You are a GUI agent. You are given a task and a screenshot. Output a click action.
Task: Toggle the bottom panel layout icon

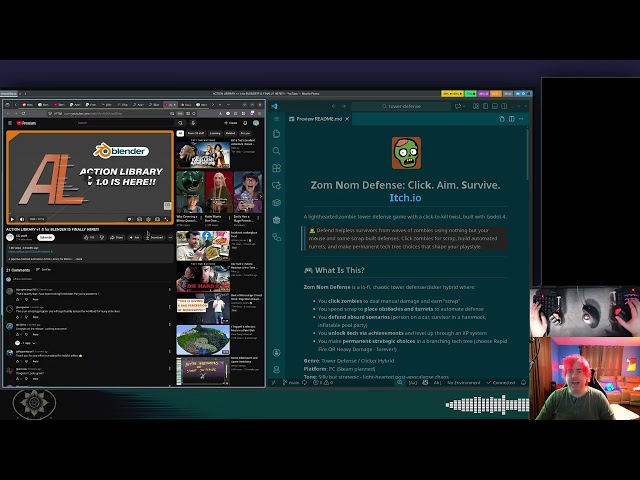coord(495,106)
